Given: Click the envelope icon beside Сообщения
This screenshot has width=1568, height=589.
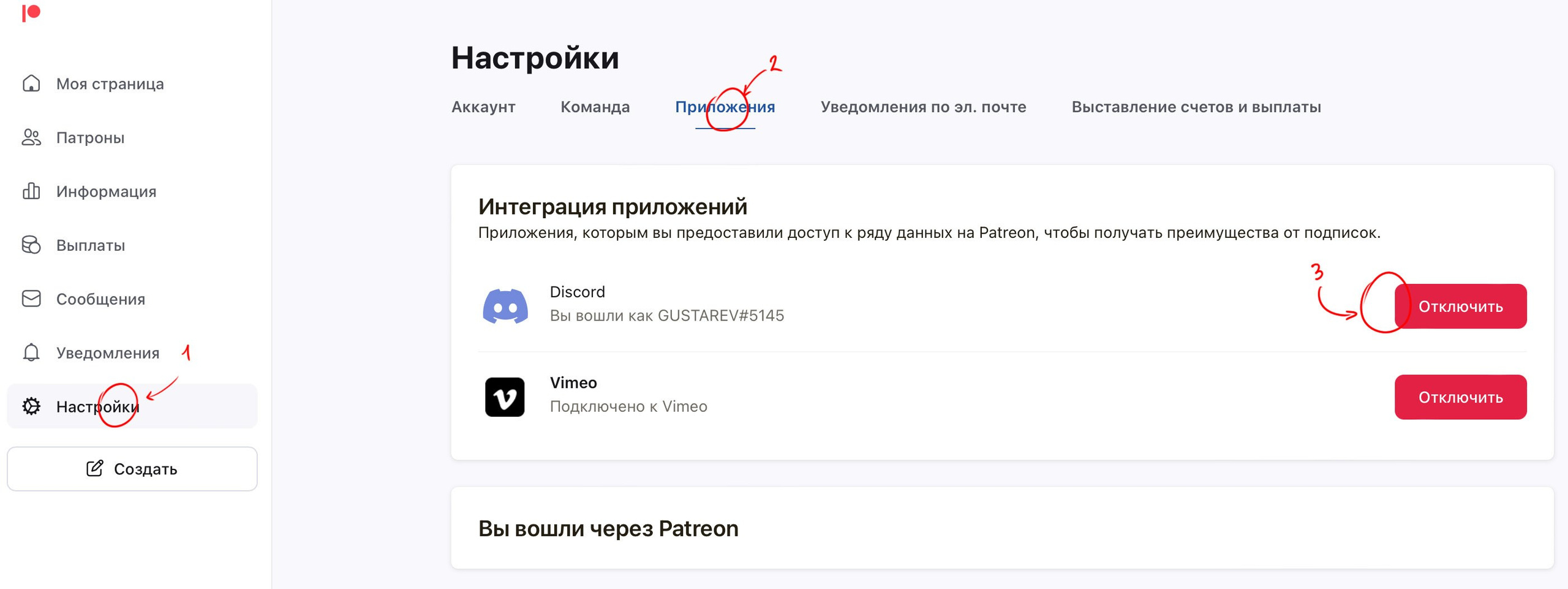Looking at the screenshot, I should [31, 298].
